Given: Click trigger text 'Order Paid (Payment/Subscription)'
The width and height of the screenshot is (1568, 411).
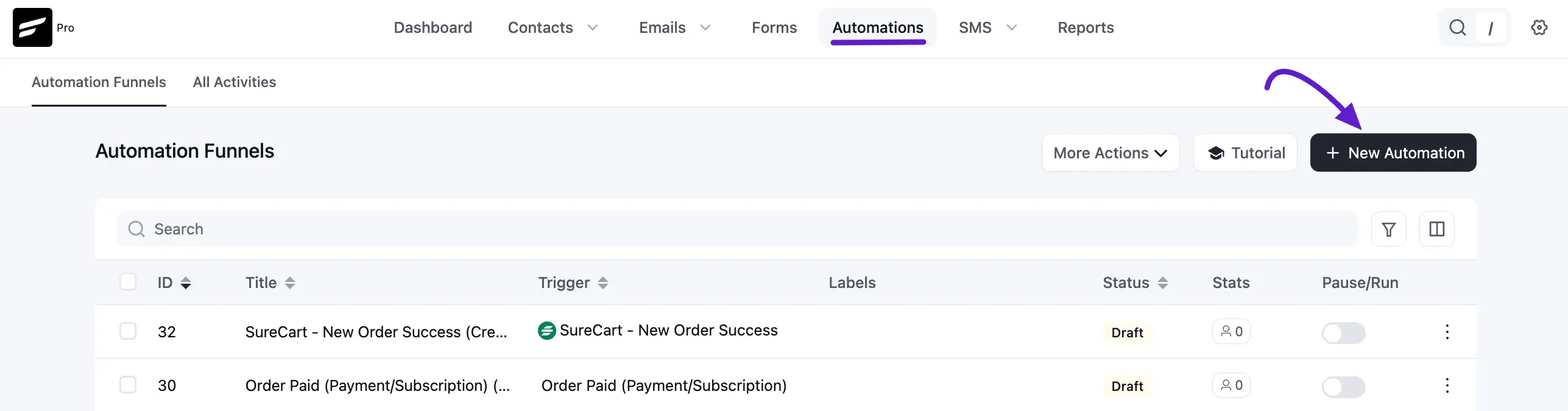Looking at the screenshot, I should pyautogui.click(x=664, y=385).
